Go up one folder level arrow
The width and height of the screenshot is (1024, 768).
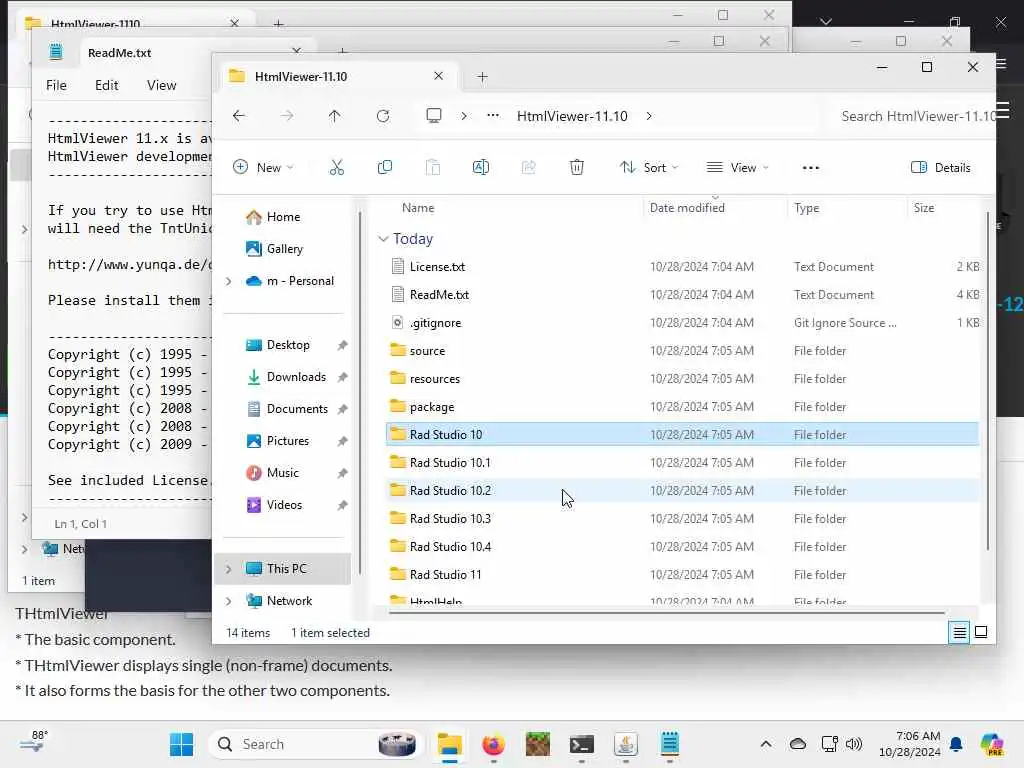pyautogui.click(x=334, y=116)
